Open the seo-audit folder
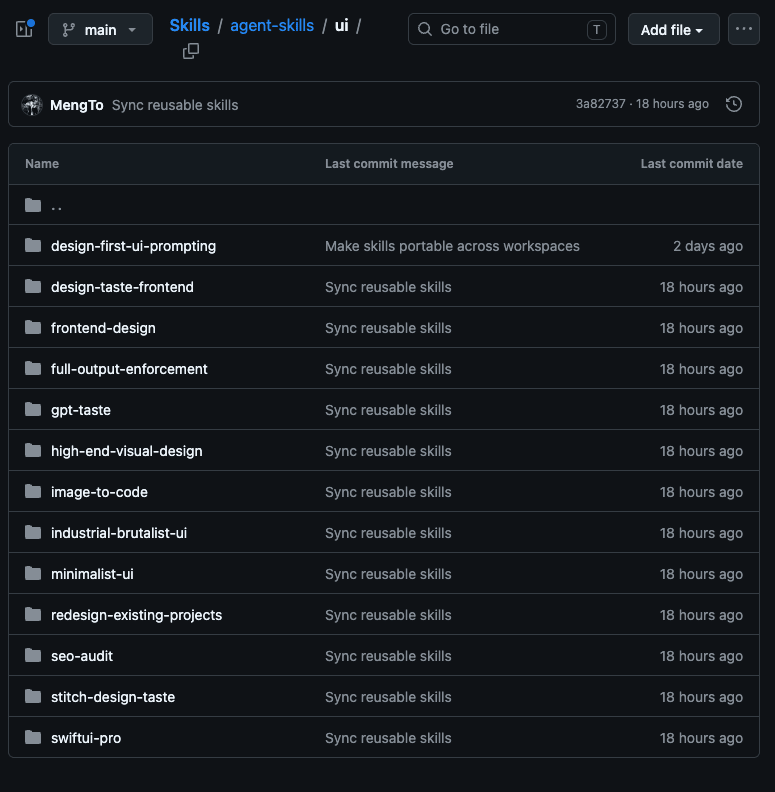 (x=82, y=656)
